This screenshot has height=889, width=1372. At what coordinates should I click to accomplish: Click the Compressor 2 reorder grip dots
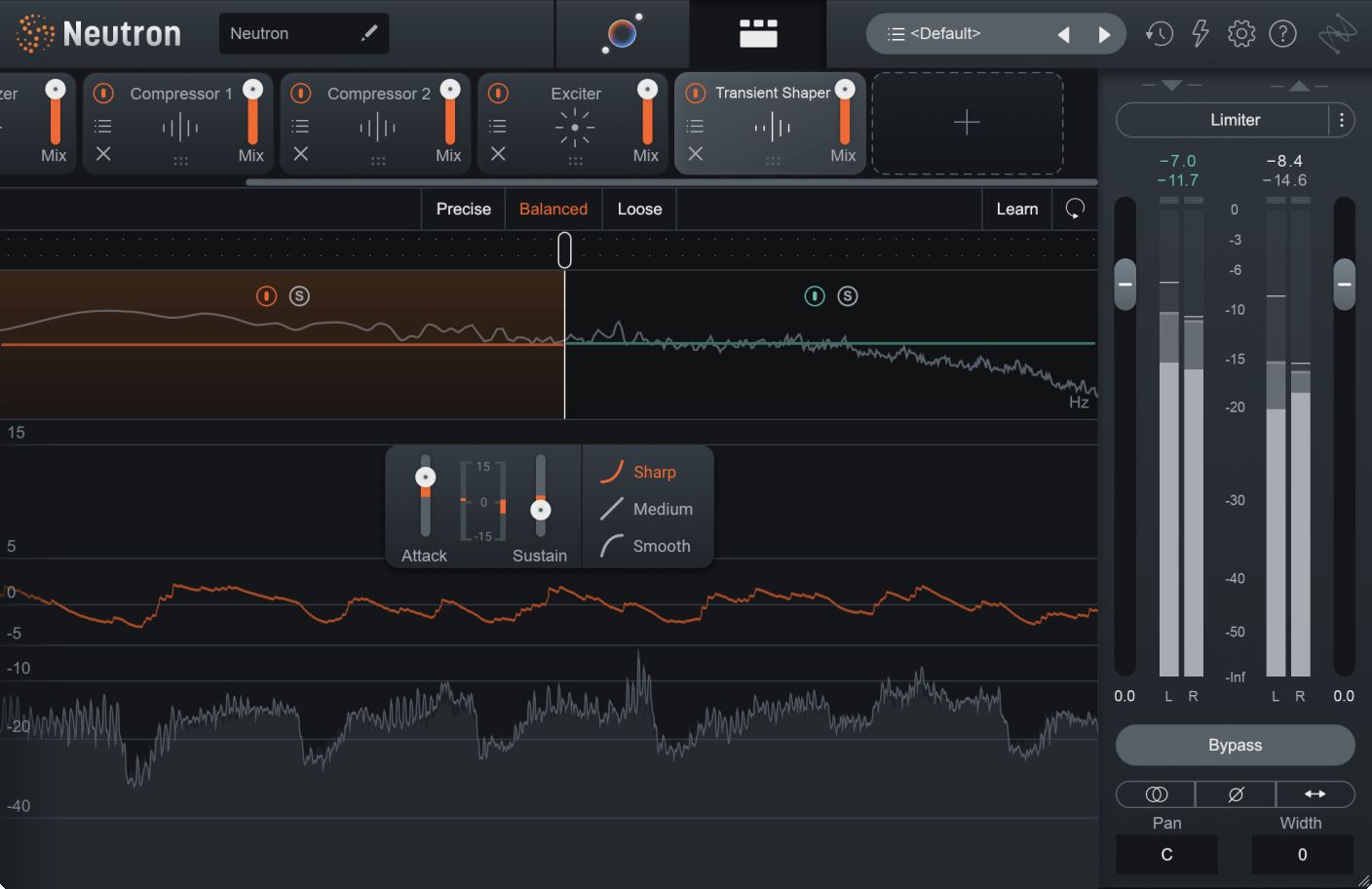[378, 162]
